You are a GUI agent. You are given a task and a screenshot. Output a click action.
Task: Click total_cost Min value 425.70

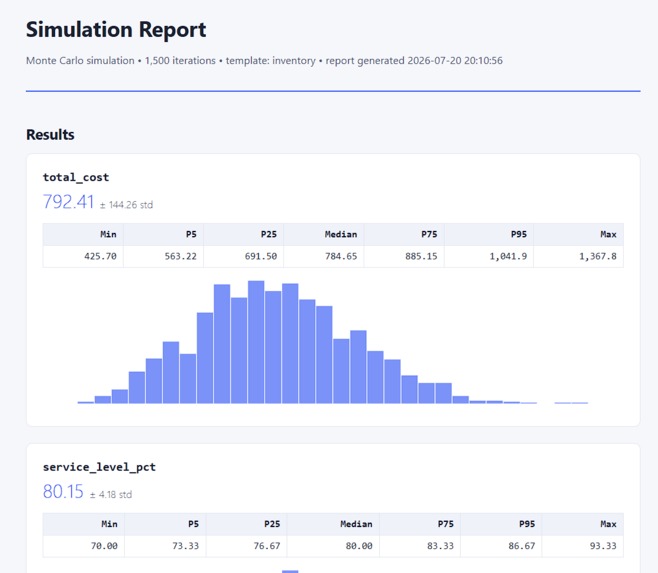pos(100,256)
